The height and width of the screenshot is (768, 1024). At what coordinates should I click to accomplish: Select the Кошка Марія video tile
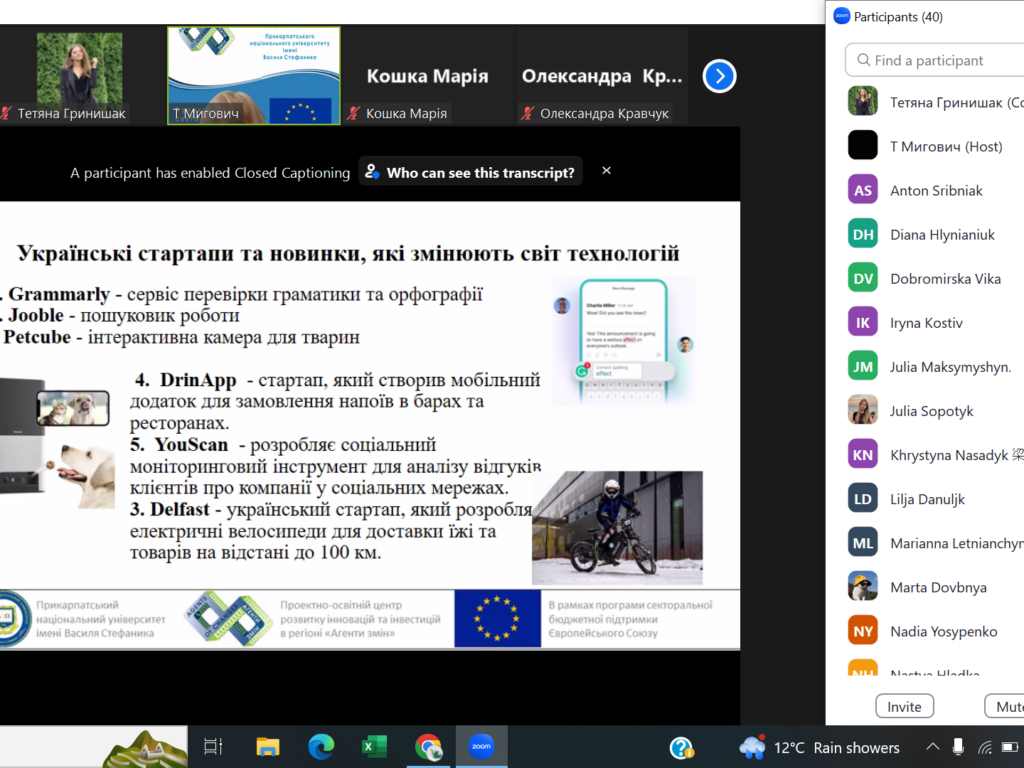(427, 76)
